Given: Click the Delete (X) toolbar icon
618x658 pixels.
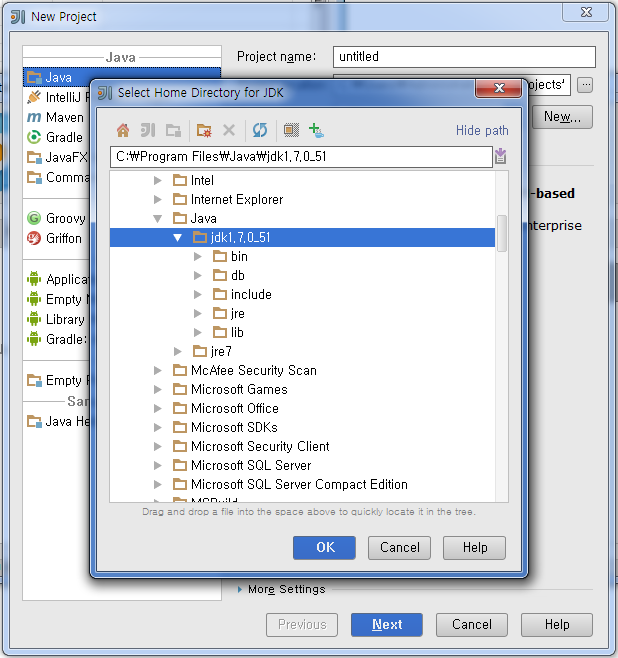Looking at the screenshot, I should pos(229,131).
